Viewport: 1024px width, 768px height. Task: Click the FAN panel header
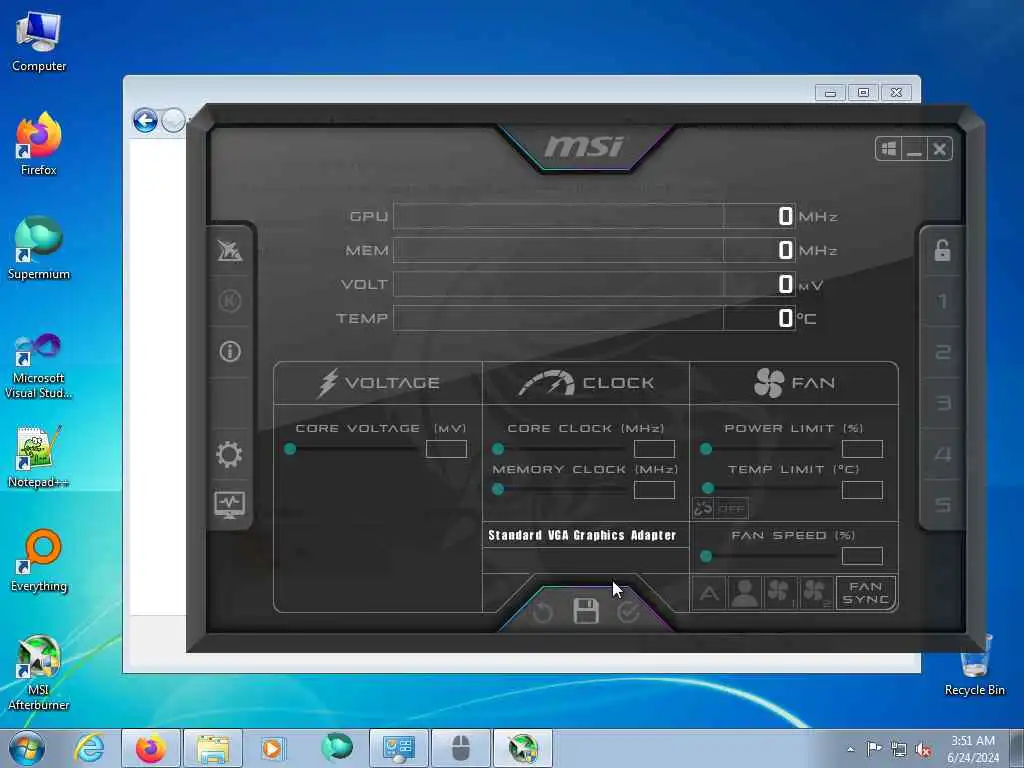coord(794,383)
